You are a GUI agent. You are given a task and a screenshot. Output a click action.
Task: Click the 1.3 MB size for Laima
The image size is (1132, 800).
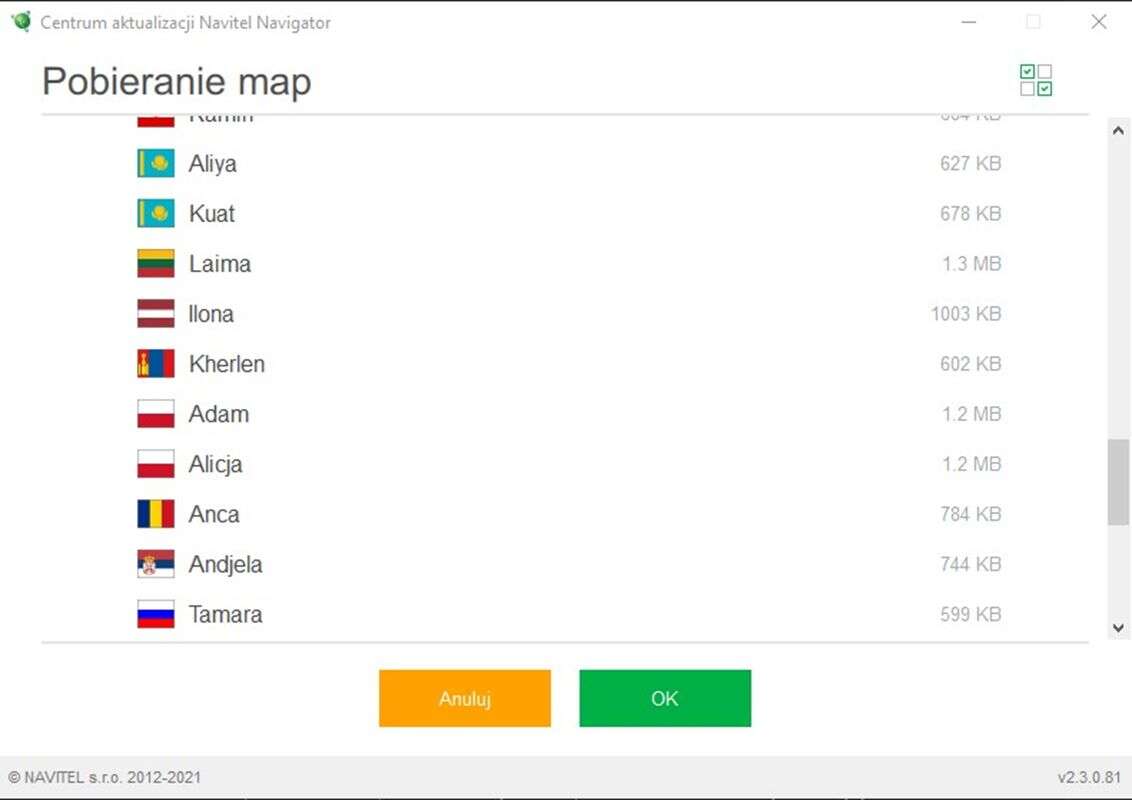point(971,264)
